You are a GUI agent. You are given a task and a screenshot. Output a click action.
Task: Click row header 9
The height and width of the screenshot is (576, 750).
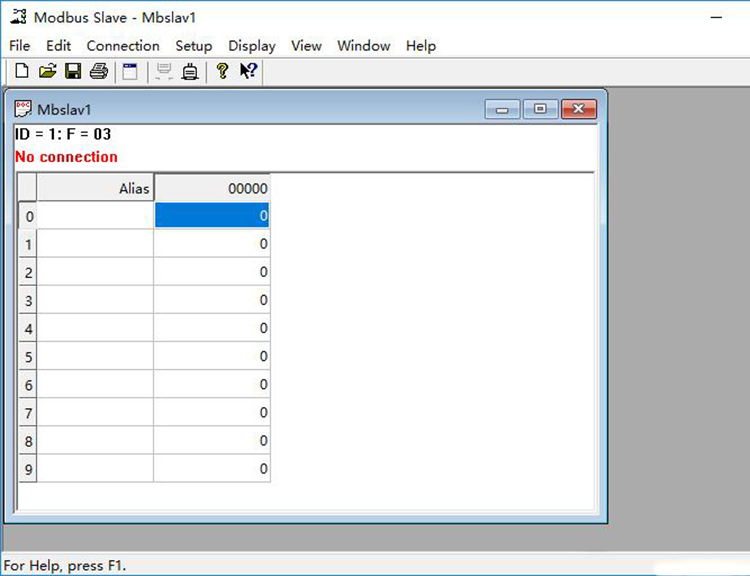28,469
